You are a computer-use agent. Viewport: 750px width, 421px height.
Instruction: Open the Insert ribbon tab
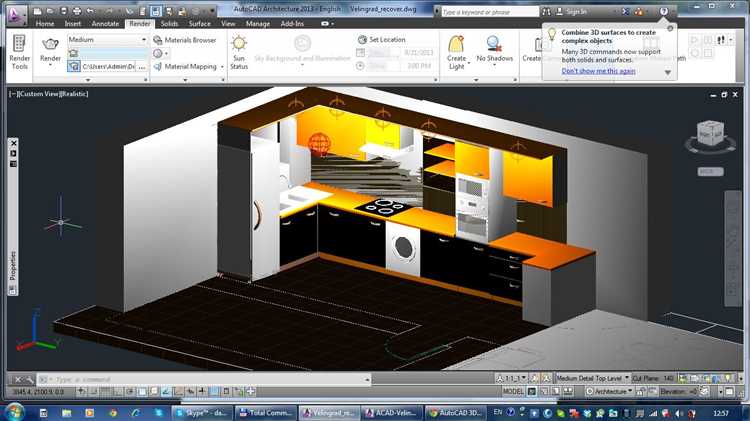tap(73, 23)
